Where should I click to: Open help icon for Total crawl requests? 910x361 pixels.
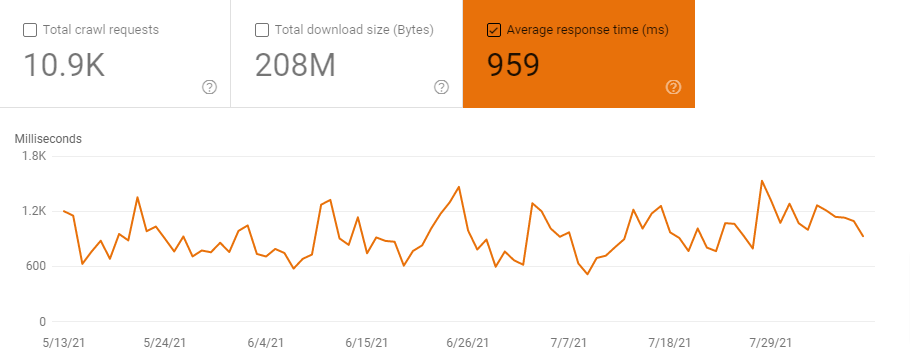click(210, 88)
